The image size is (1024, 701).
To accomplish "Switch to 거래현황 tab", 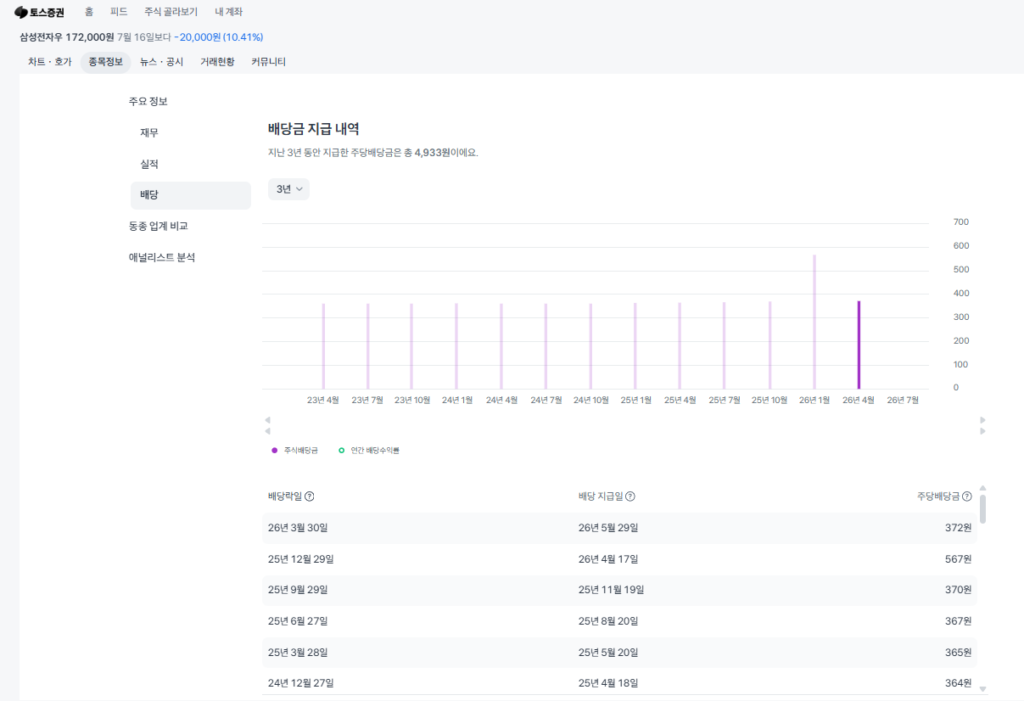I will pos(217,62).
